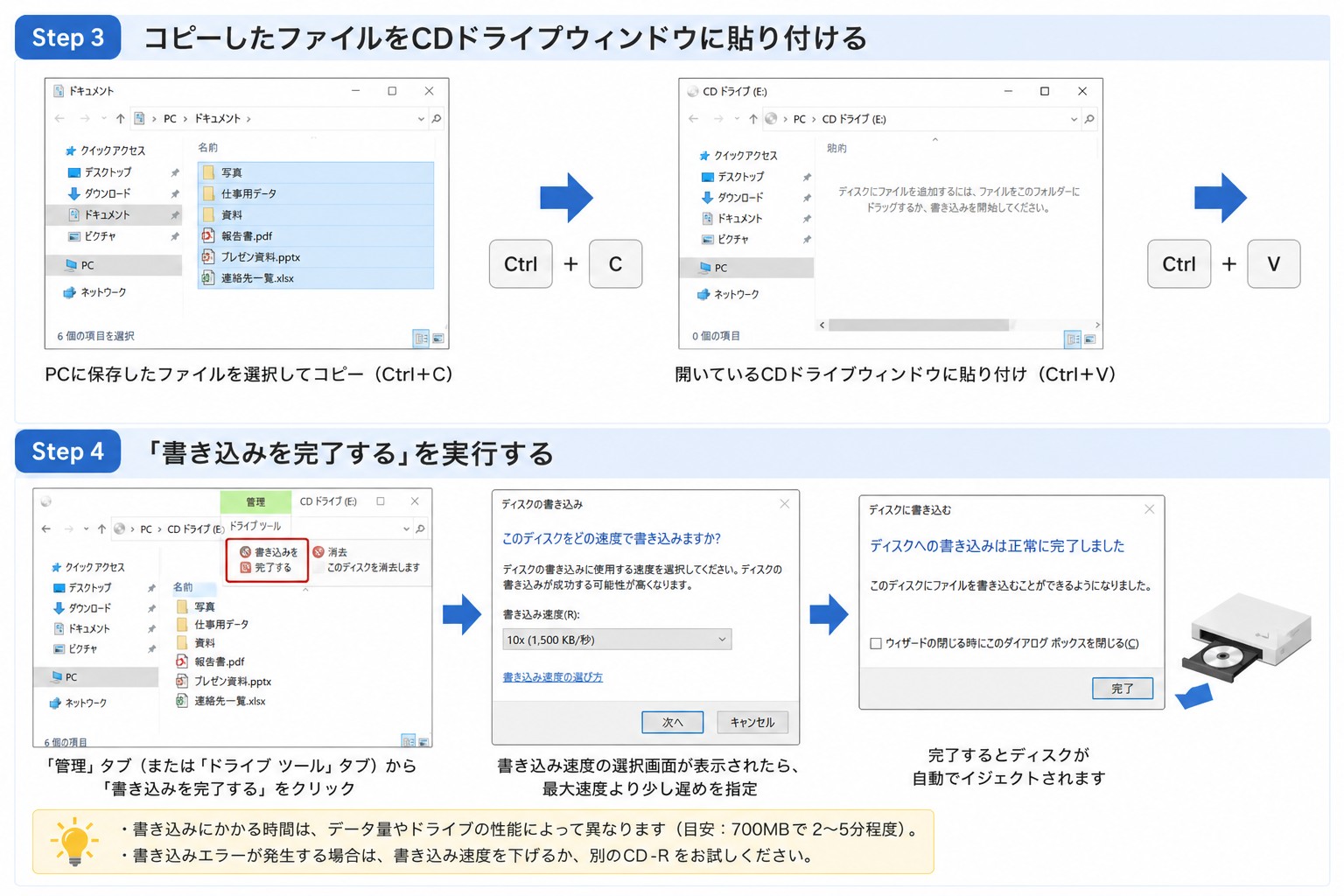Select 連絡先一覧.xlsx in the 管理 tab window
The image size is (1344, 896).
tap(221, 701)
